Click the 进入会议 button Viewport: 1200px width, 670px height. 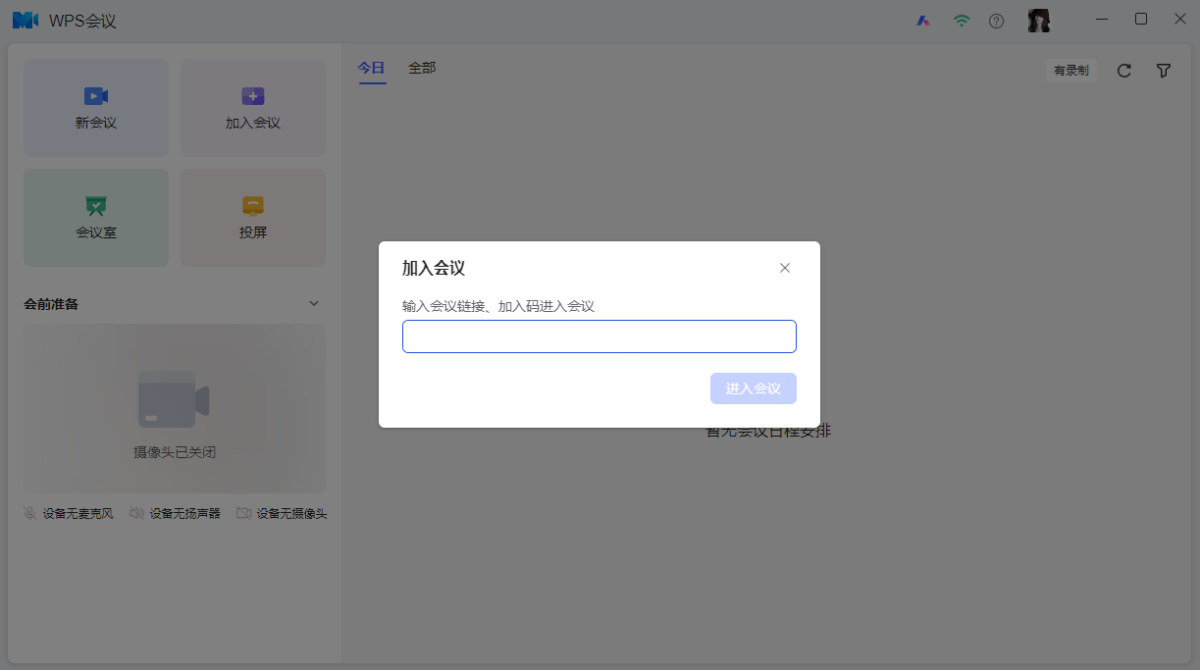click(753, 388)
